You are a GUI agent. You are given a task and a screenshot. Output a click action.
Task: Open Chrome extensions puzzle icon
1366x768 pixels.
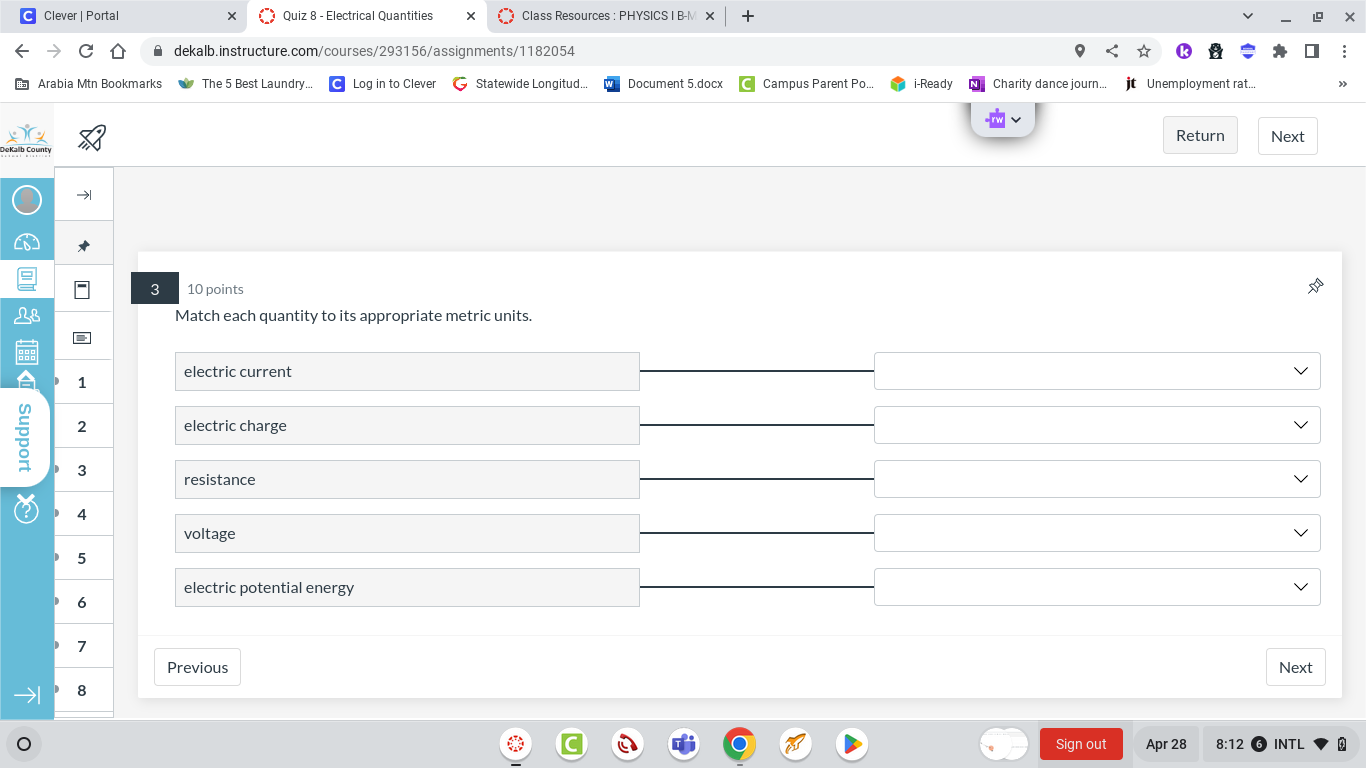tap(1280, 51)
